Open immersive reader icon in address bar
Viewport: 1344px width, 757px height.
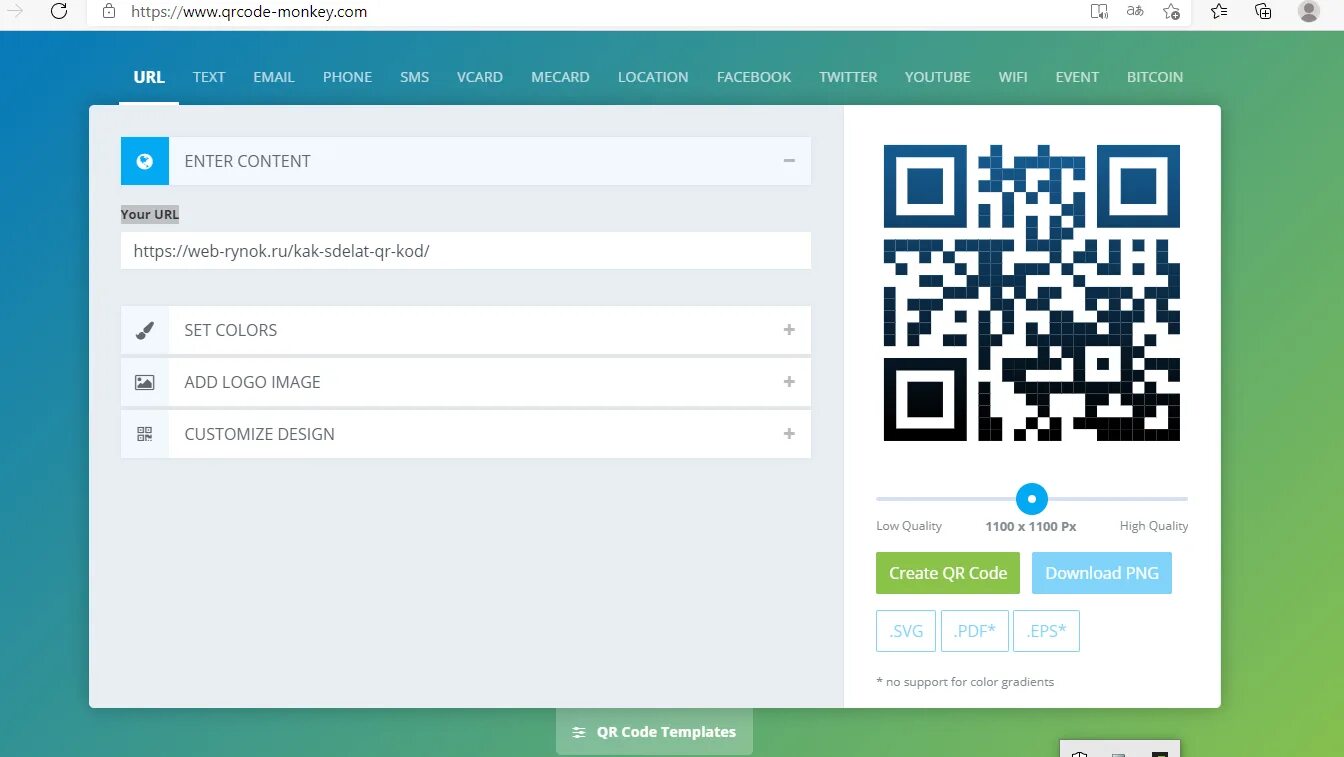pyautogui.click(x=1099, y=11)
